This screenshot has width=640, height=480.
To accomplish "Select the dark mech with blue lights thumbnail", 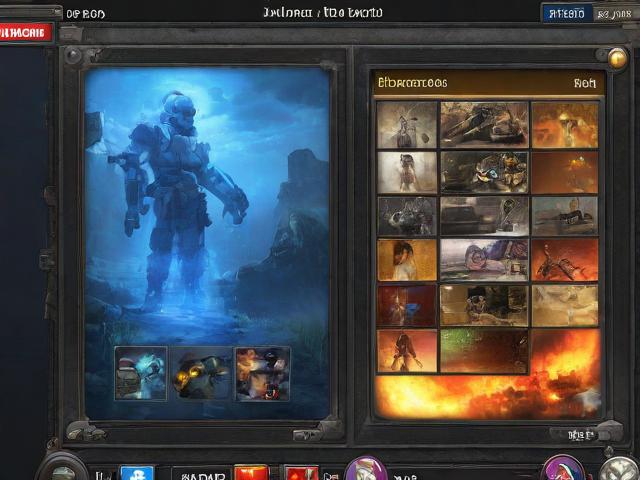I will pos(484,173).
